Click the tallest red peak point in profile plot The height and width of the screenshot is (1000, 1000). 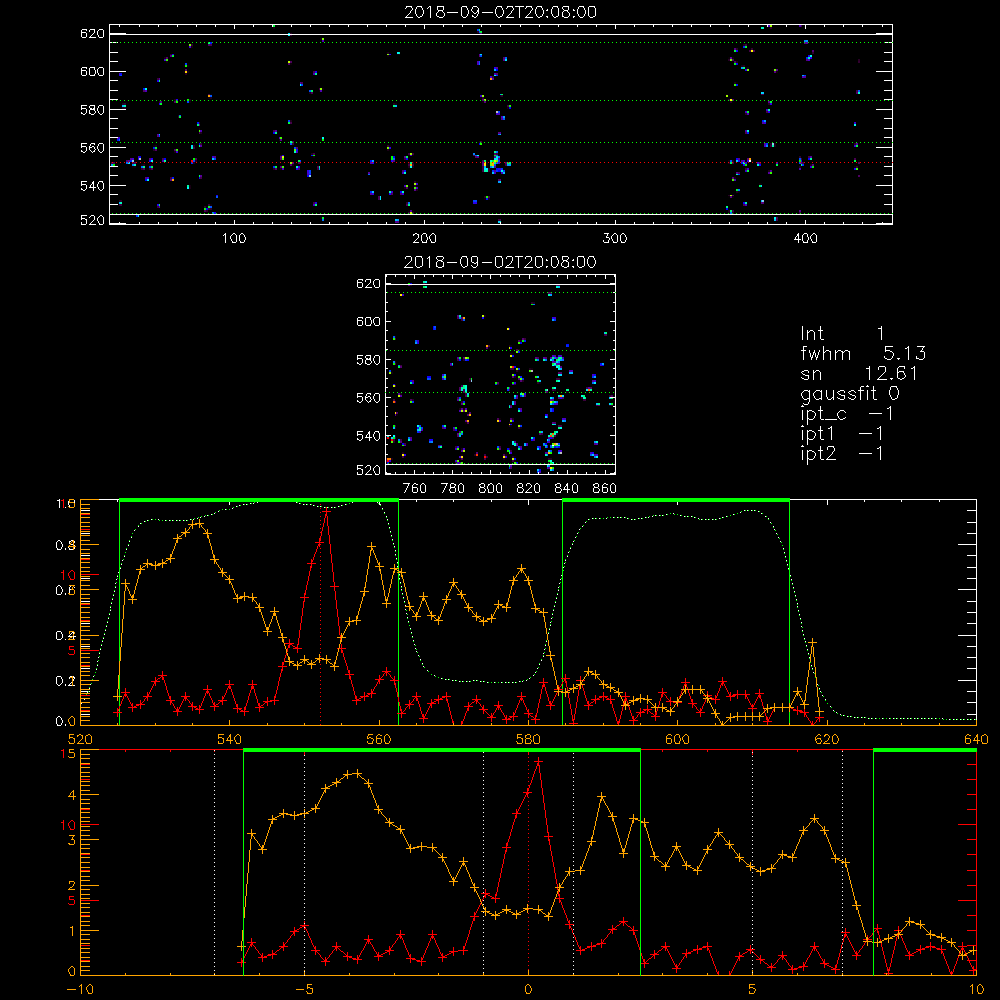click(327, 510)
